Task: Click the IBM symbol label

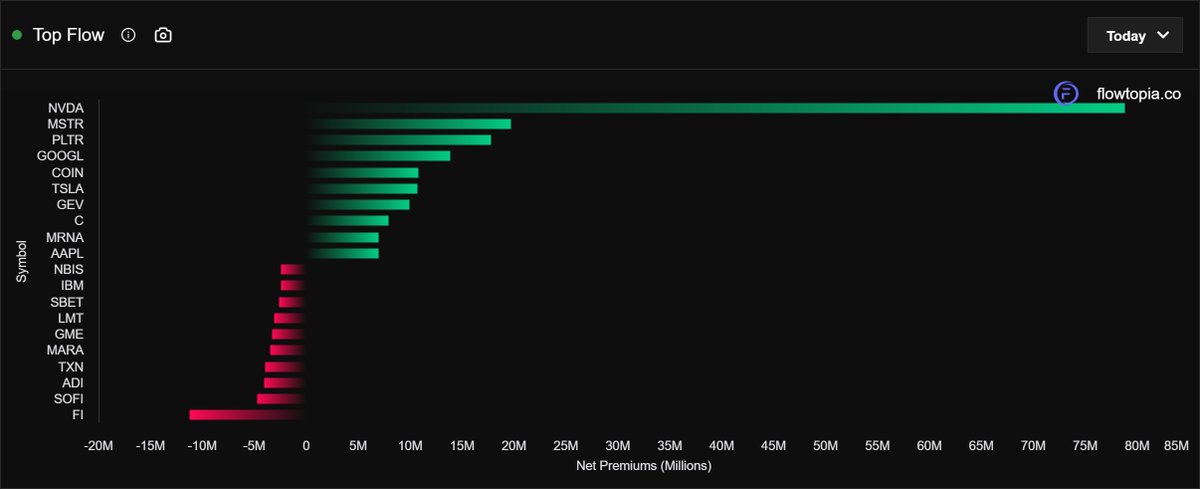Action: tap(72, 285)
